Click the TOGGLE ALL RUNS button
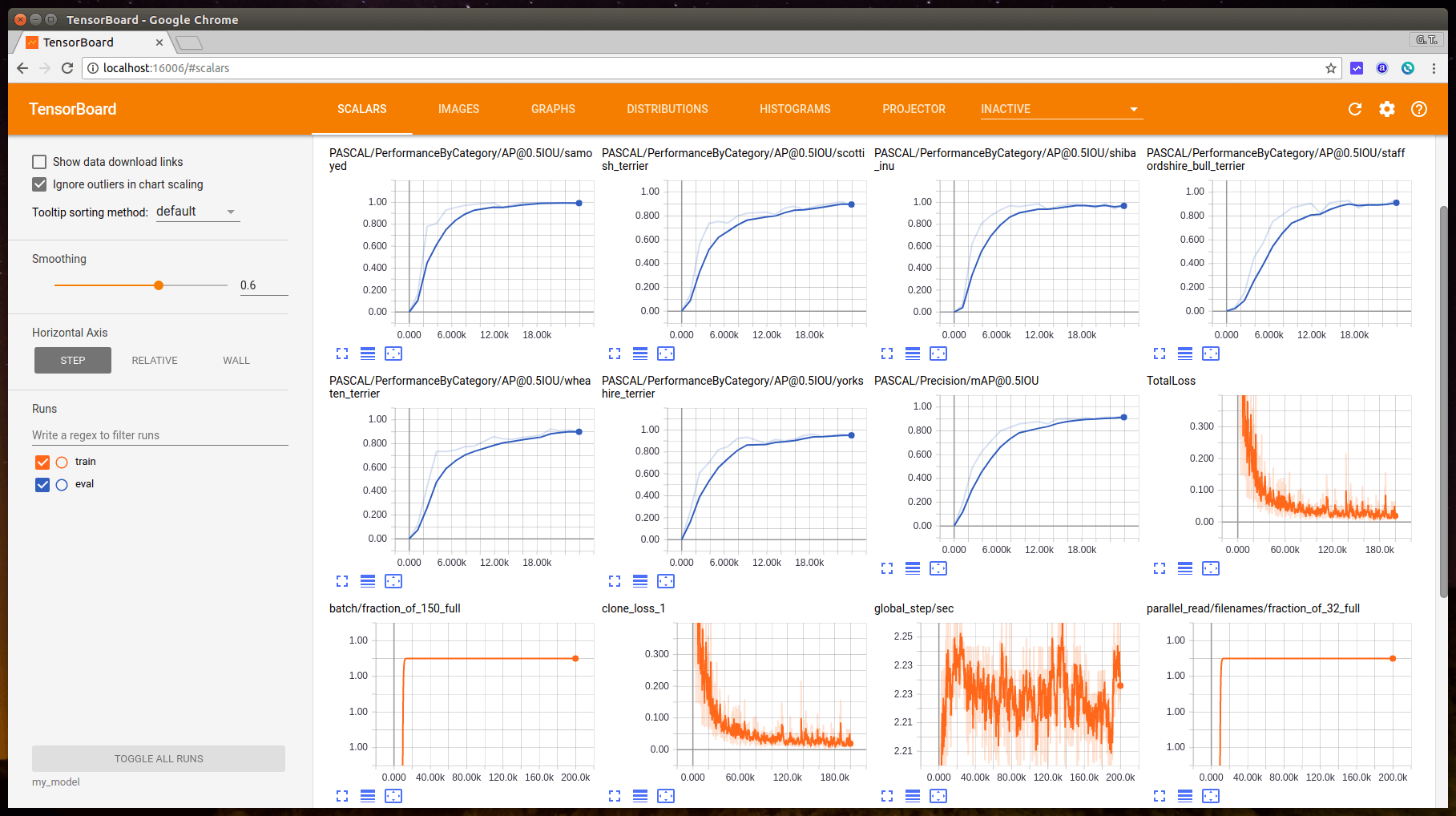This screenshot has height=816, width=1456. coord(159,758)
